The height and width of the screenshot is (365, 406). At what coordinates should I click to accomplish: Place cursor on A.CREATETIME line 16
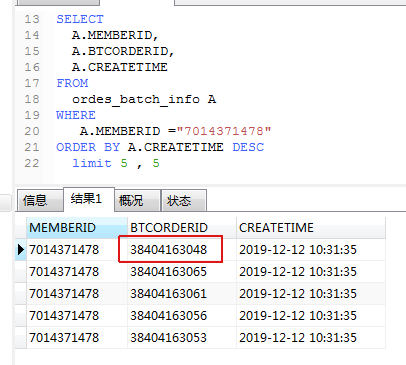[120, 67]
